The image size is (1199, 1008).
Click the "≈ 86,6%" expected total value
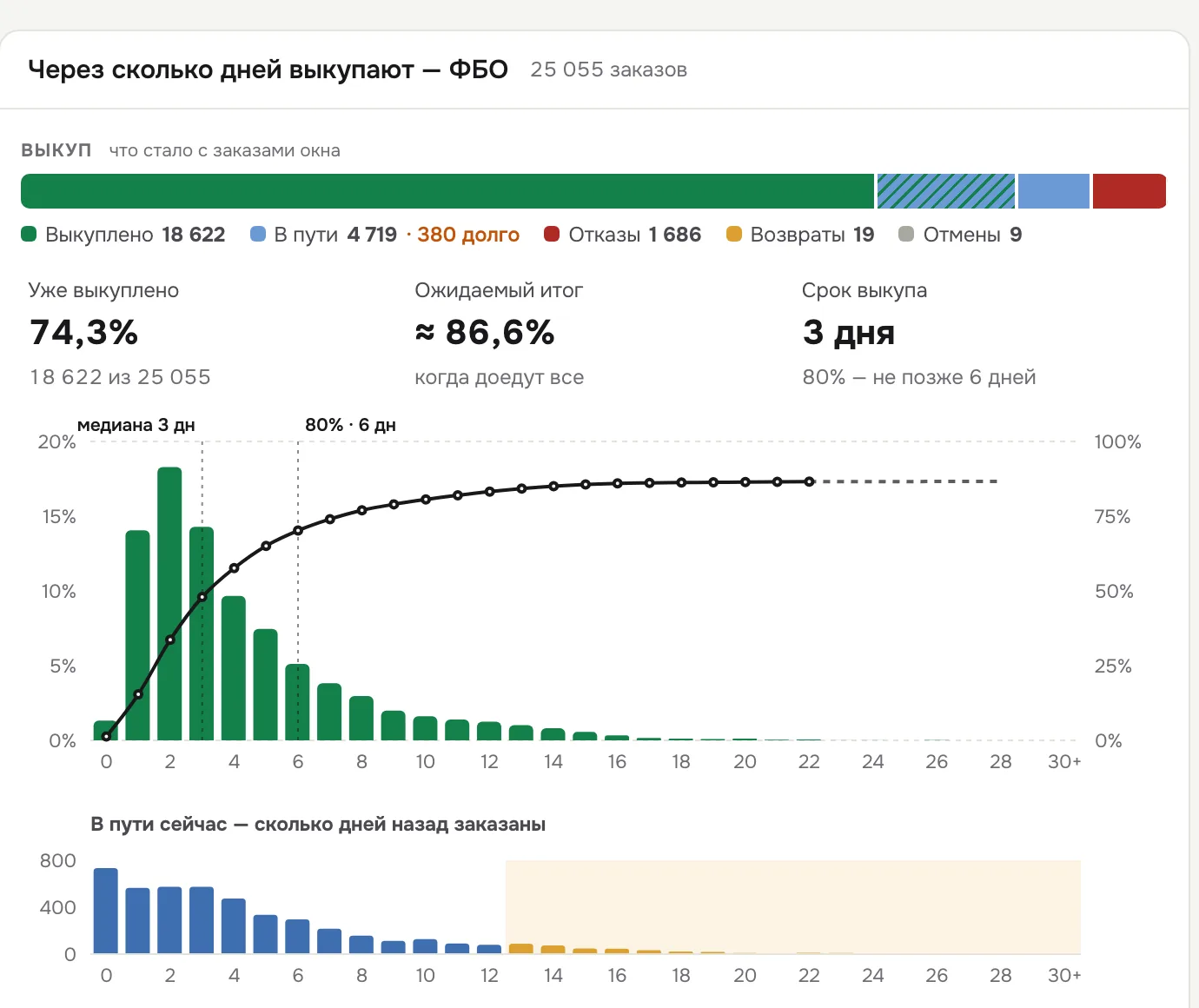(x=485, y=333)
